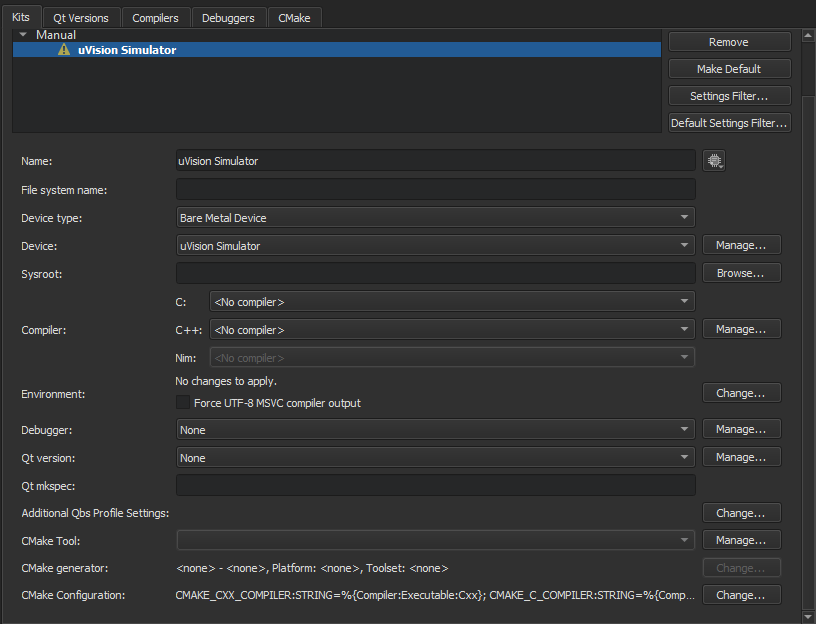816x624 pixels.
Task: Collapse the Manual kit group
Action: pyautogui.click(x=22, y=34)
